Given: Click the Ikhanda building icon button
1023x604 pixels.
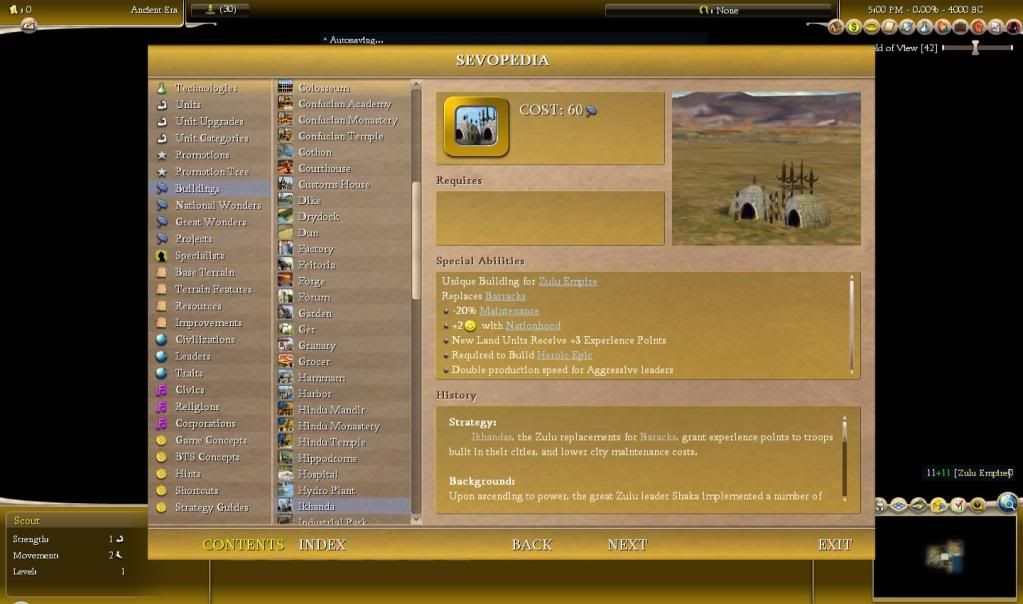Looking at the screenshot, I should click(x=476, y=127).
